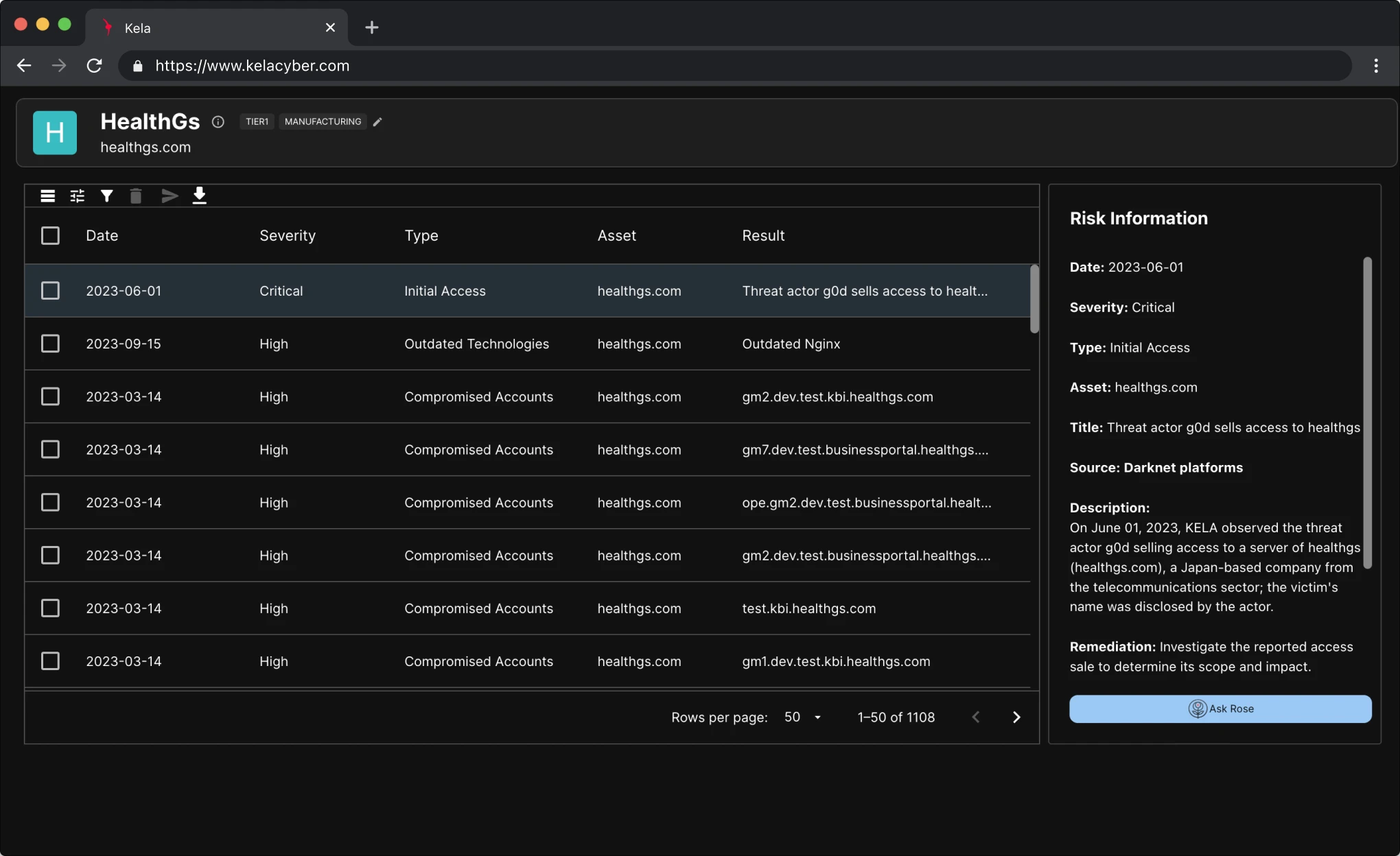Open the table density menu icon
Image resolution: width=1400 pixels, height=856 pixels.
coord(47,196)
